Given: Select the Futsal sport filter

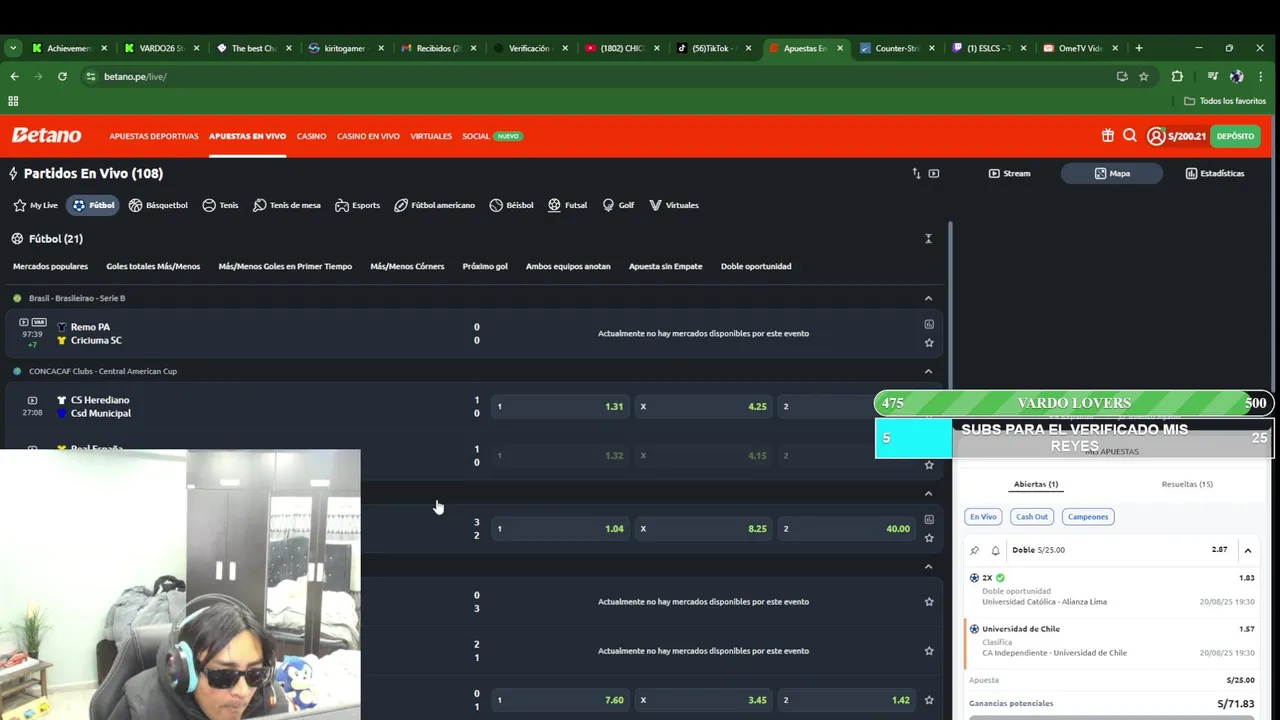Looking at the screenshot, I should point(567,205).
